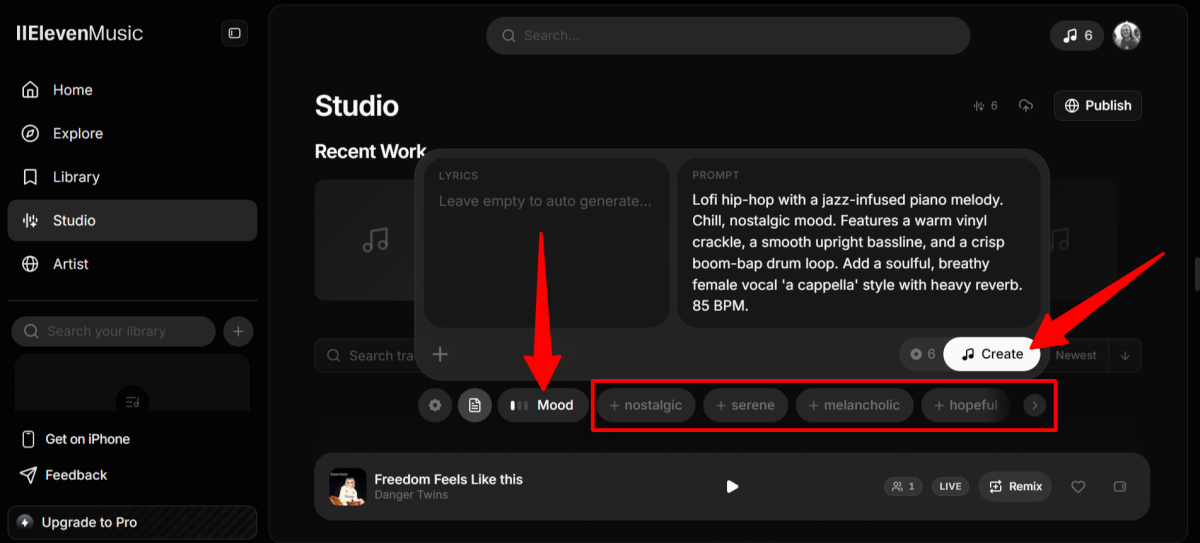1200x543 pixels.
Task: Add the nostalgic mood tag
Action: (646, 405)
